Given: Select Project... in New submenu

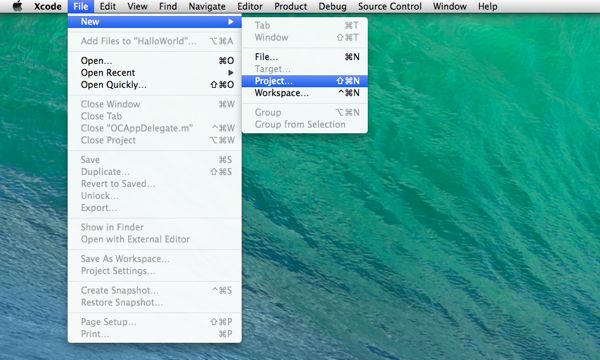Looking at the screenshot, I should [x=305, y=81].
